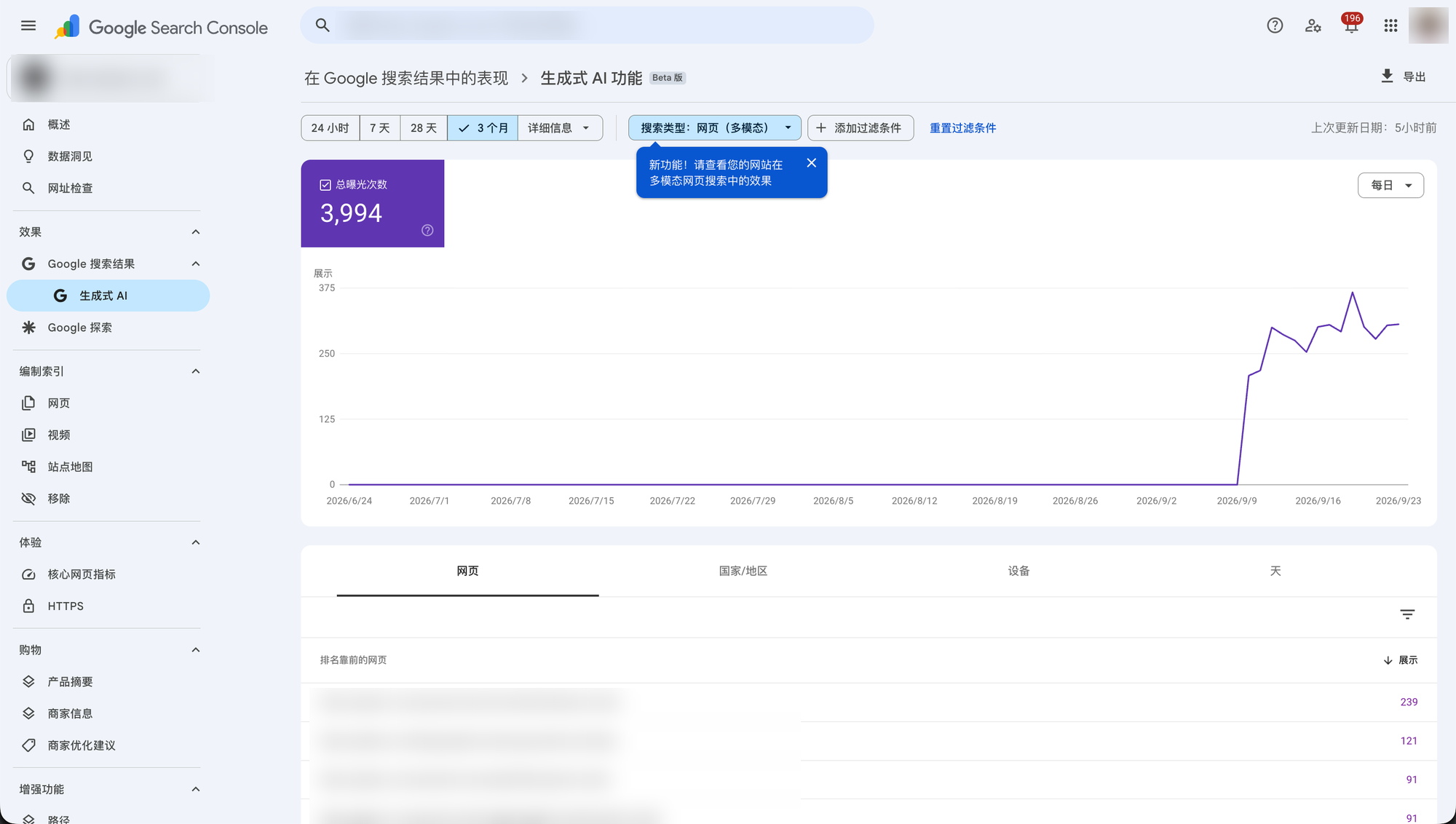
Task: Open the property selector
Action: pyautogui.click(x=109, y=78)
